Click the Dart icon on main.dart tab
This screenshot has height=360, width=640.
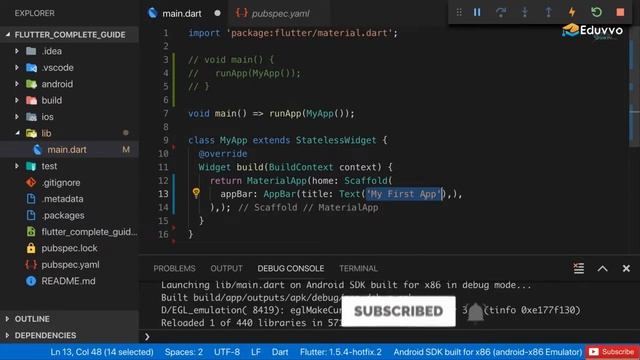point(153,13)
